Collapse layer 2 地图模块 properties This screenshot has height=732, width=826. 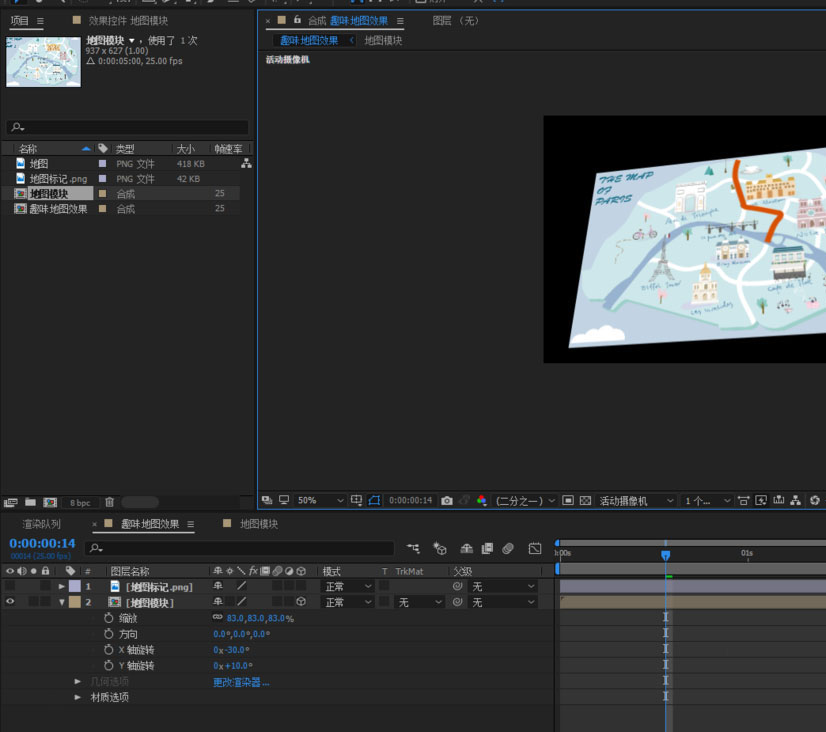tap(62, 602)
